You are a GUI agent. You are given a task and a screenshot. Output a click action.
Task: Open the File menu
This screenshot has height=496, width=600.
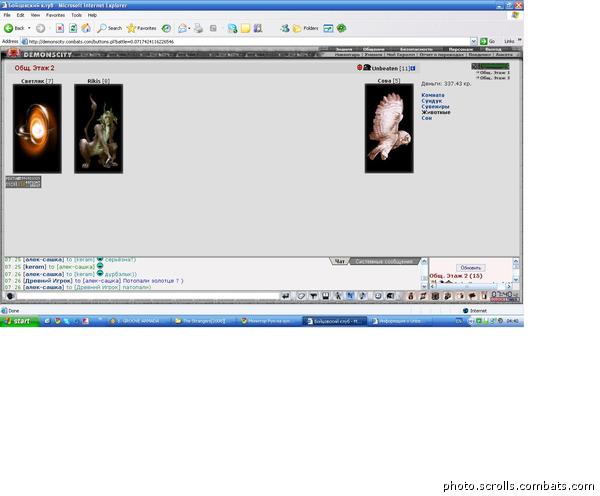pos(7,15)
